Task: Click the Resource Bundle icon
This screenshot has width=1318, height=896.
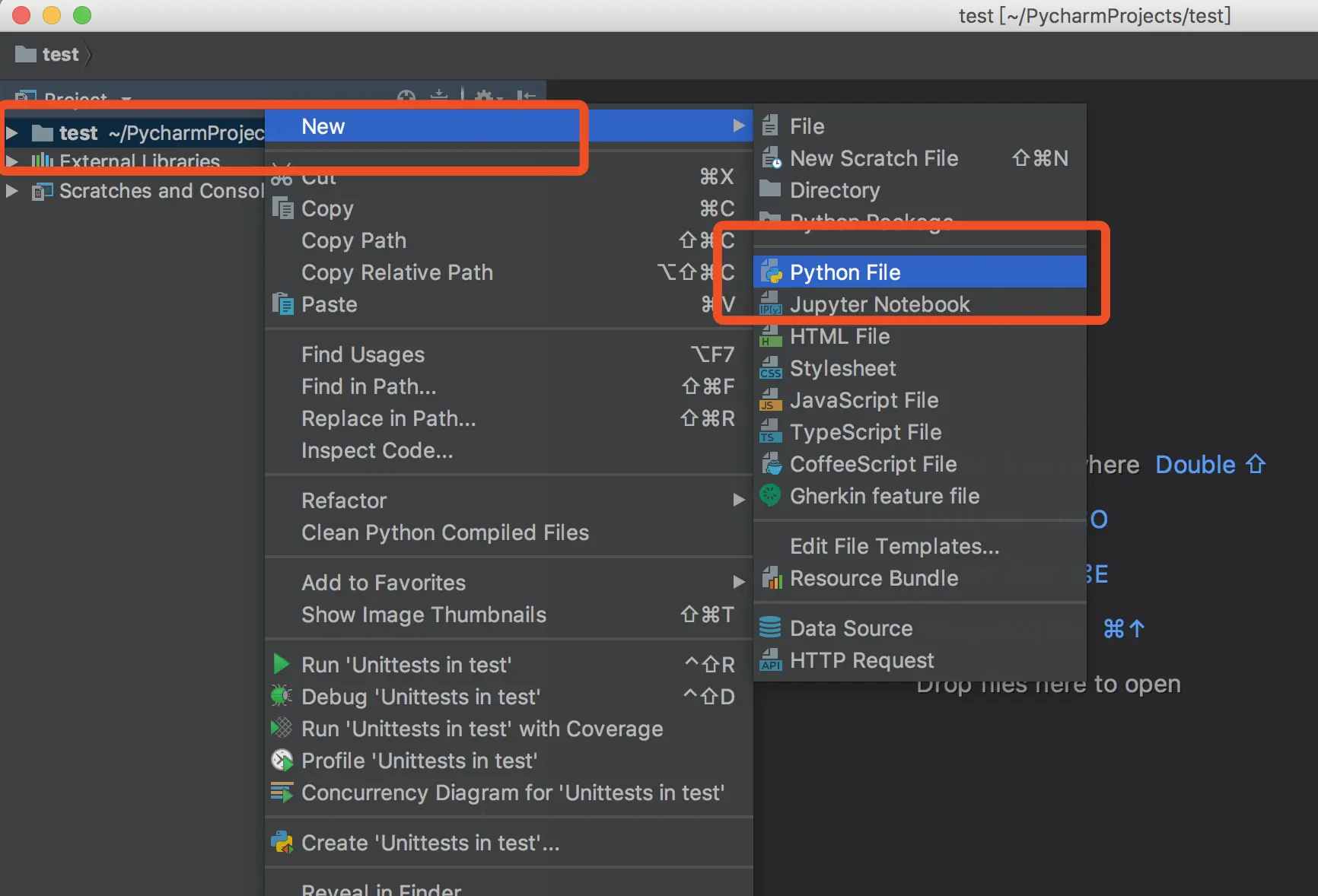Action: [x=772, y=577]
